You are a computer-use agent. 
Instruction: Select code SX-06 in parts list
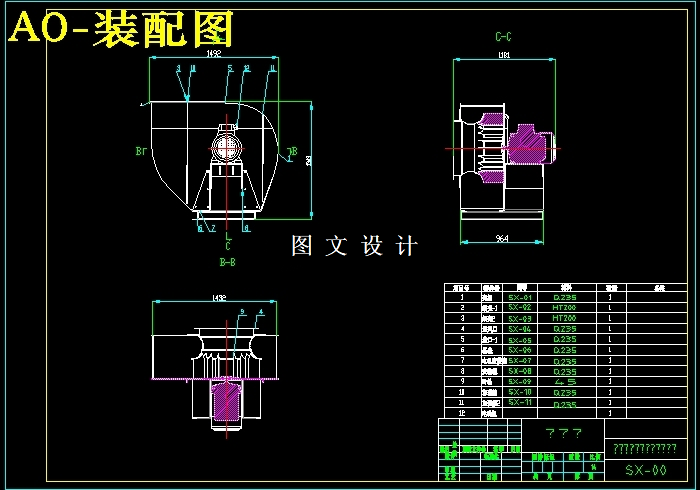(x=520, y=350)
